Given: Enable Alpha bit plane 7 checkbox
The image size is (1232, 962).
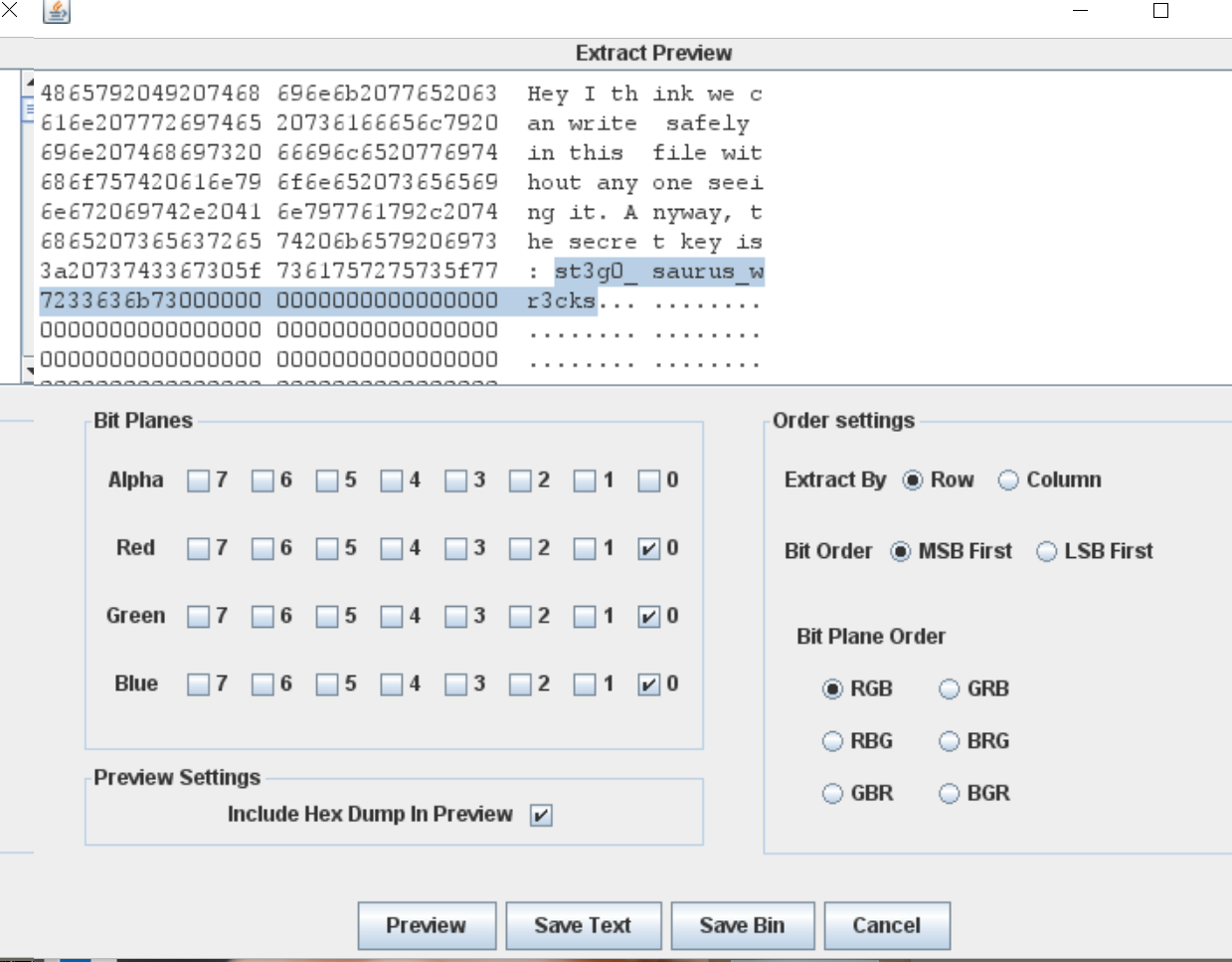Looking at the screenshot, I should 199,481.
